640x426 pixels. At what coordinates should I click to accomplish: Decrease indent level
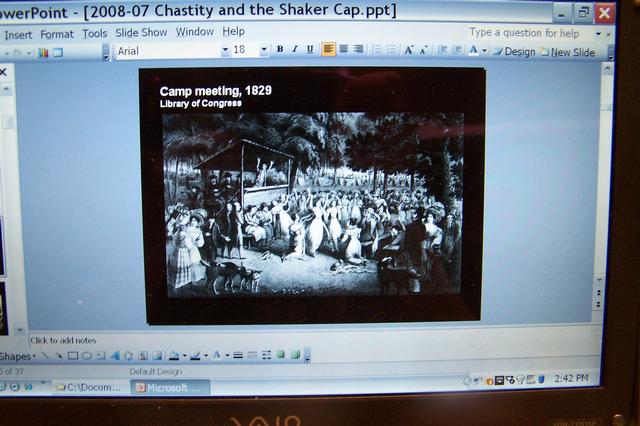coord(442,50)
